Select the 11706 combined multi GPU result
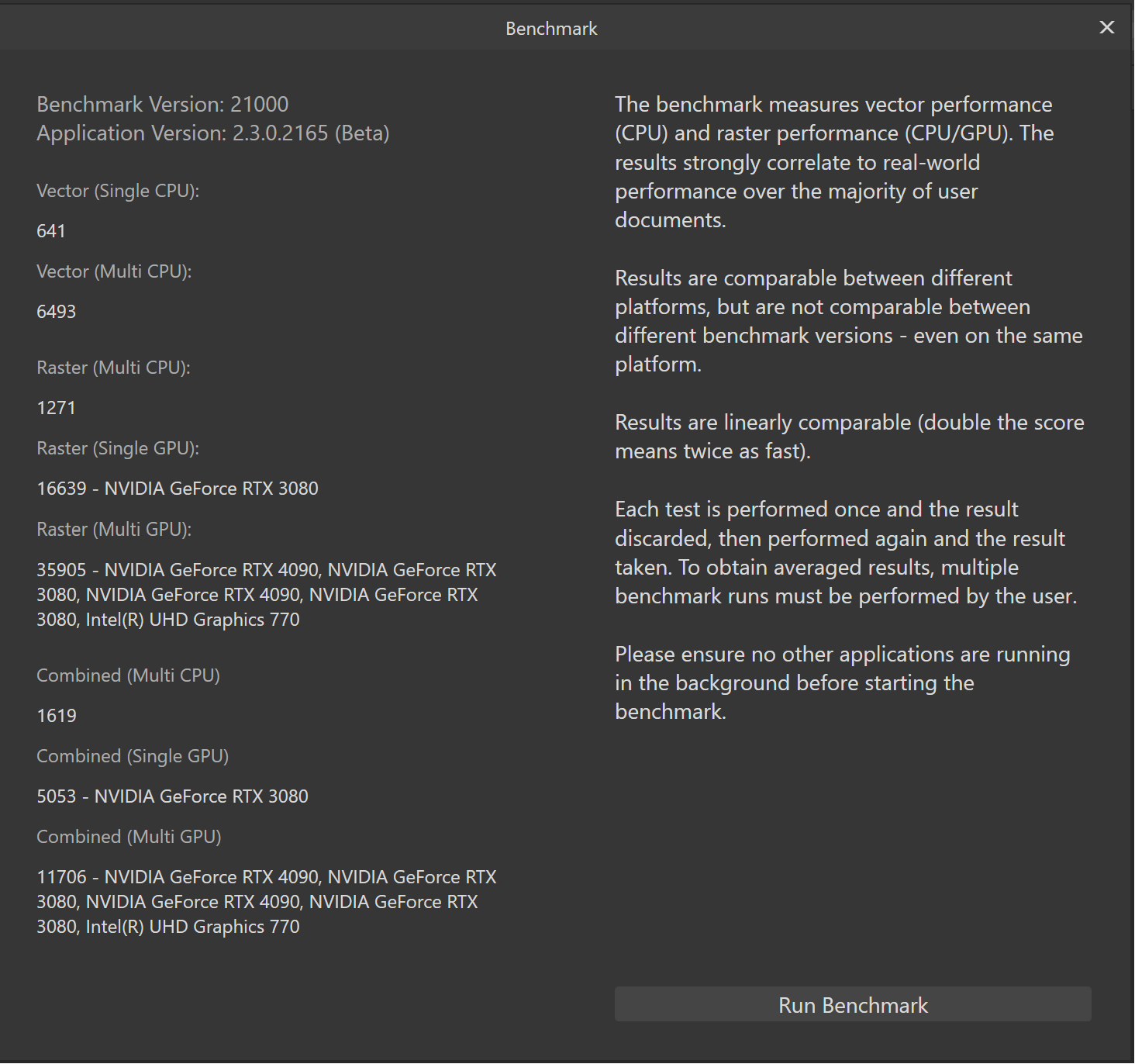1135x1064 pixels. pos(267,902)
